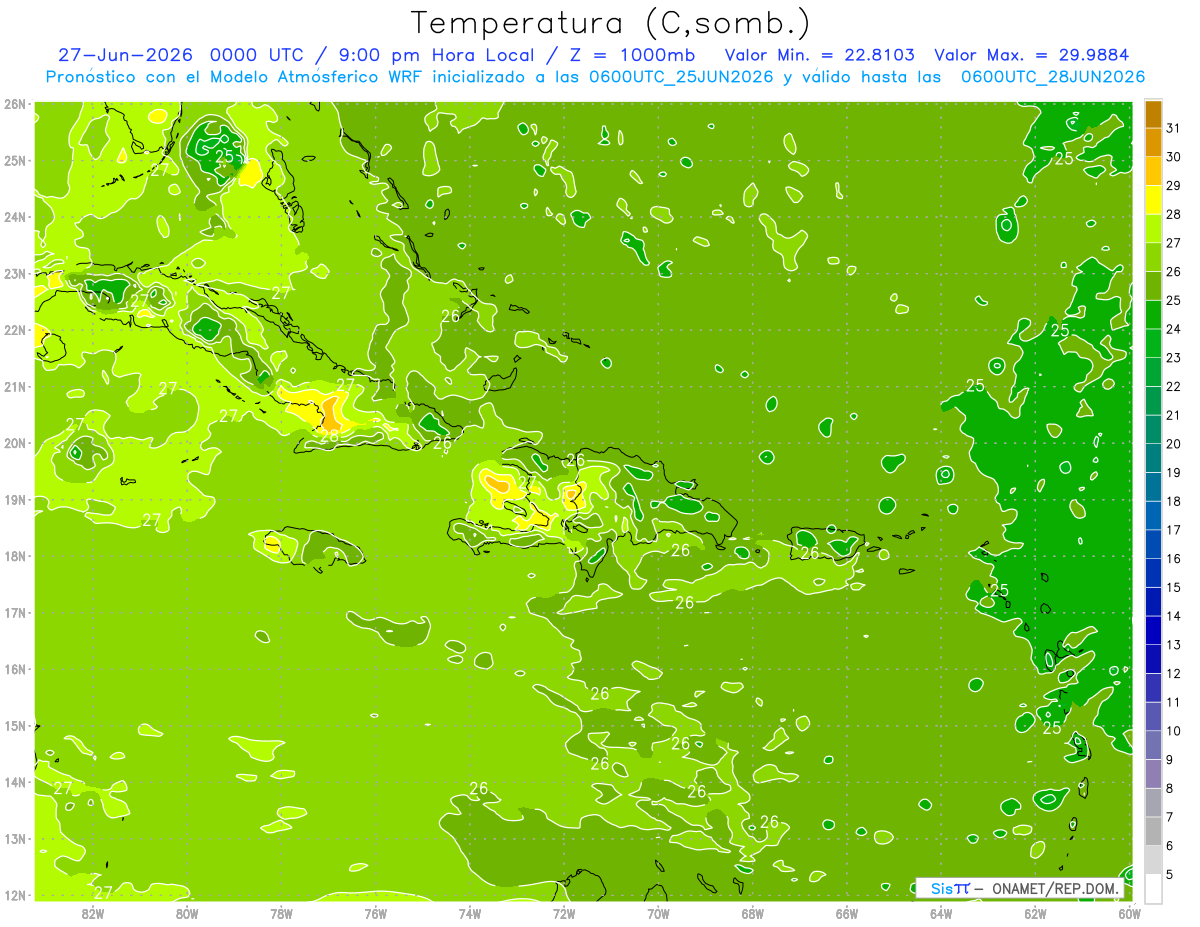Click the "21N" latitude axis label
This screenshot has height=927, width=1200.
point(14,386)
